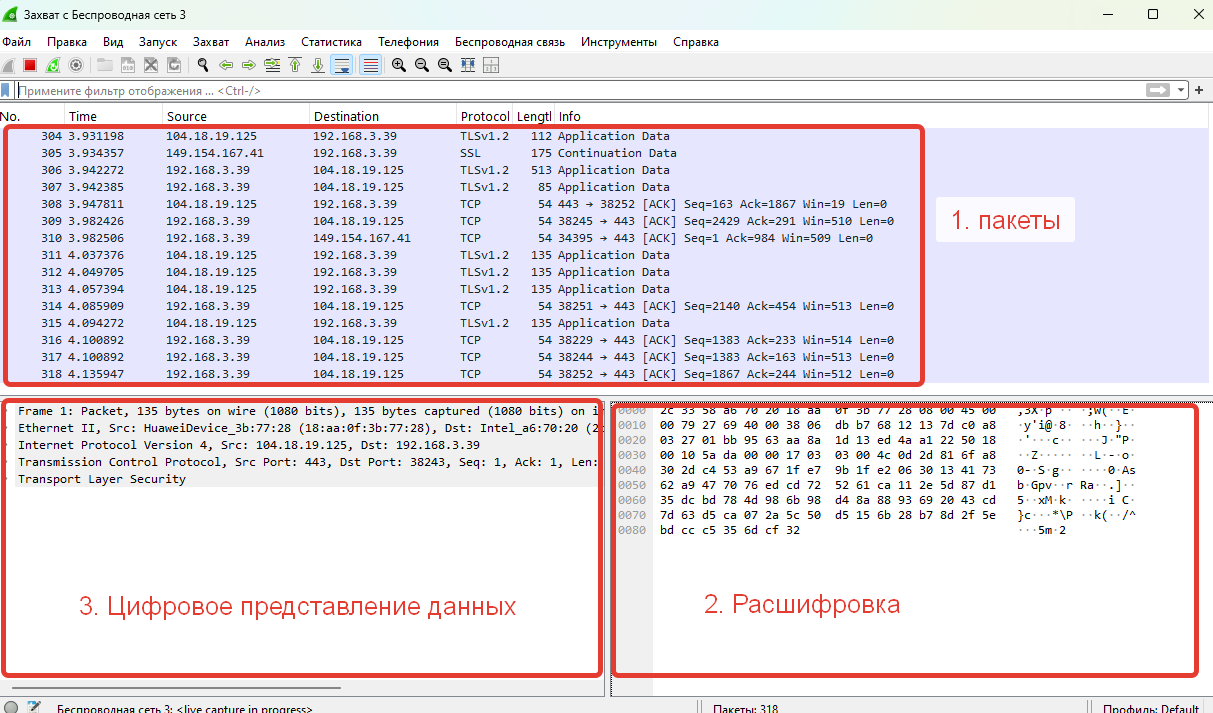Select packet 314 at time 4.085909
This screenshot has height=713, width=1213.
tap(604, 306)
